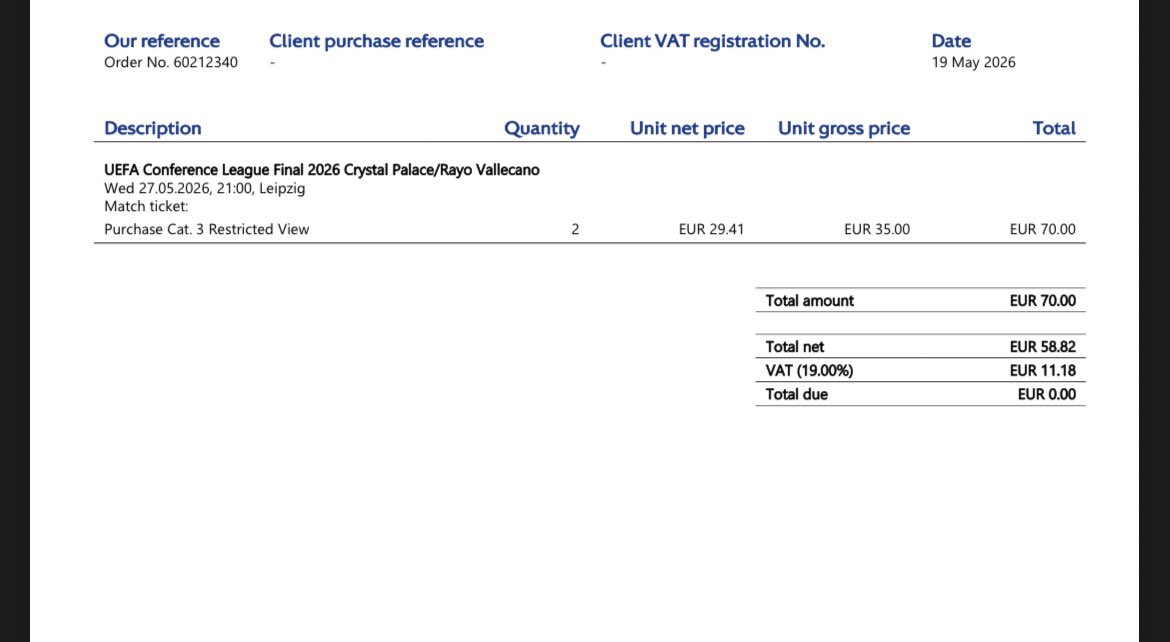Select "Purchase Cat. 3 Restricted View" item
Viewport: 1170px width, 642px height.
tap(207, 230)
